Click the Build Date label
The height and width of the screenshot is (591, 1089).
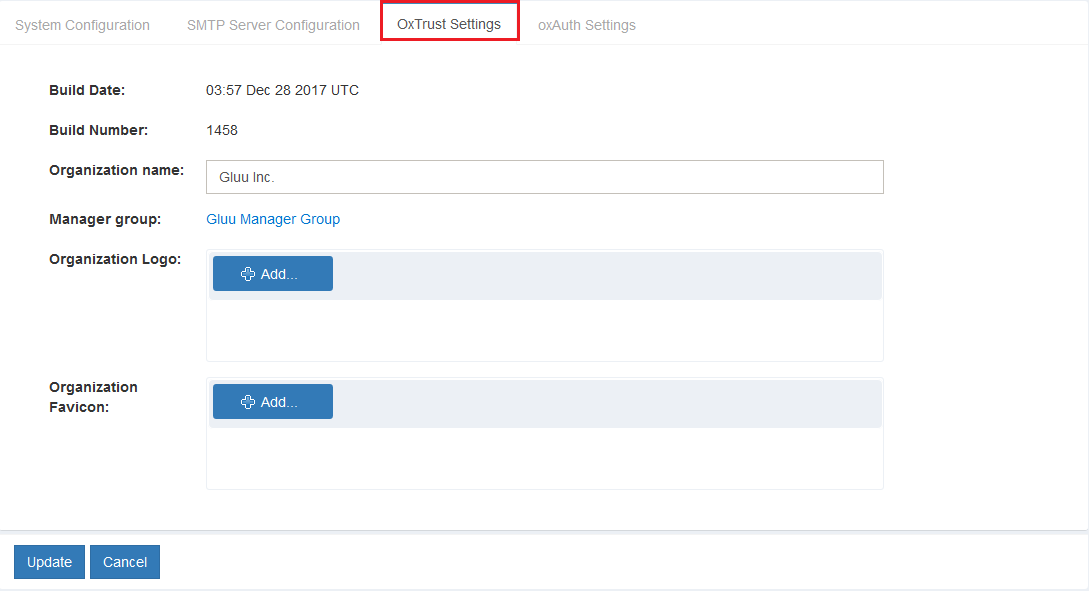(x=87, y=90)
